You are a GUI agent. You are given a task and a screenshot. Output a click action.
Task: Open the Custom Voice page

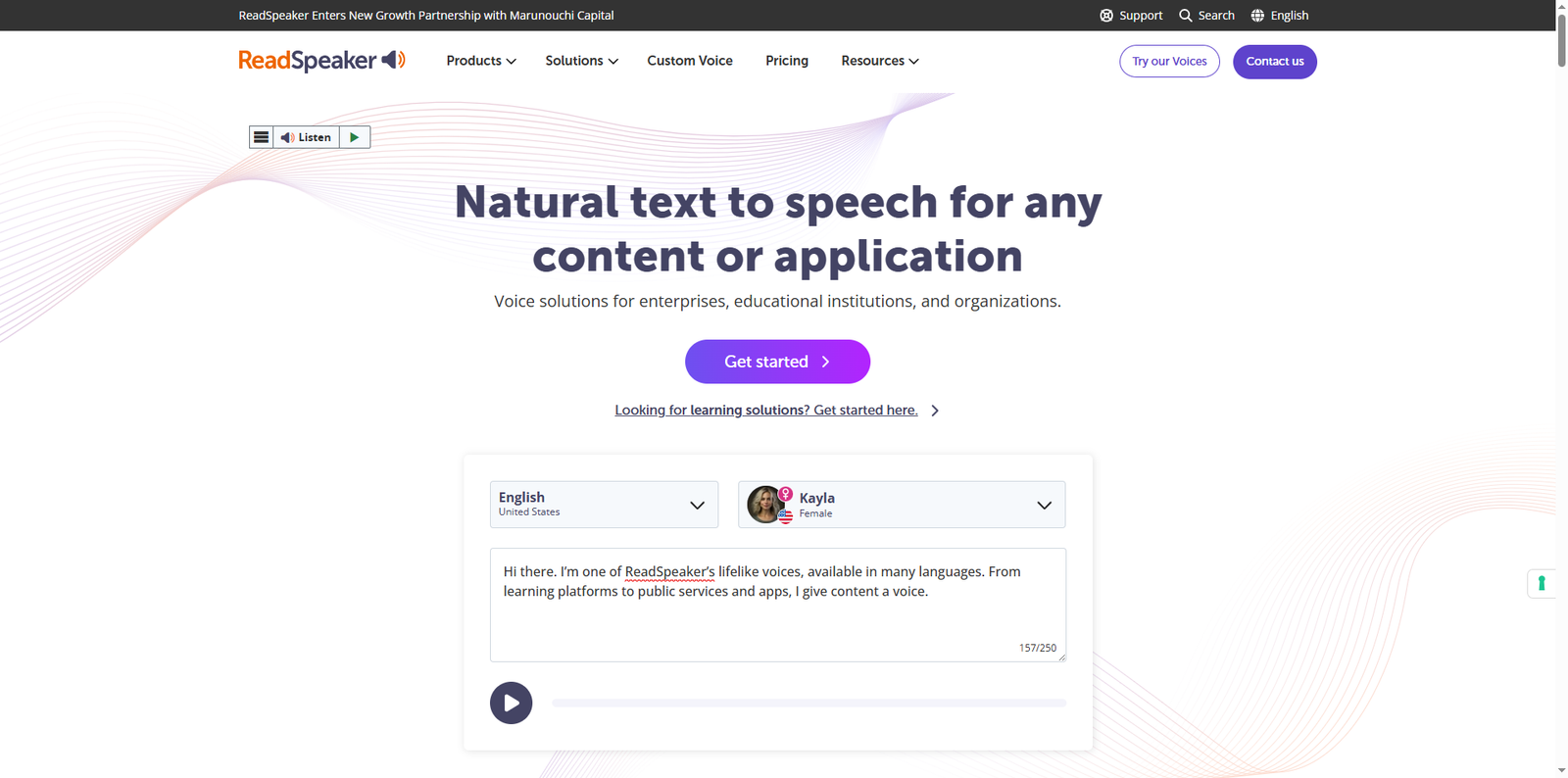(690, 61)
